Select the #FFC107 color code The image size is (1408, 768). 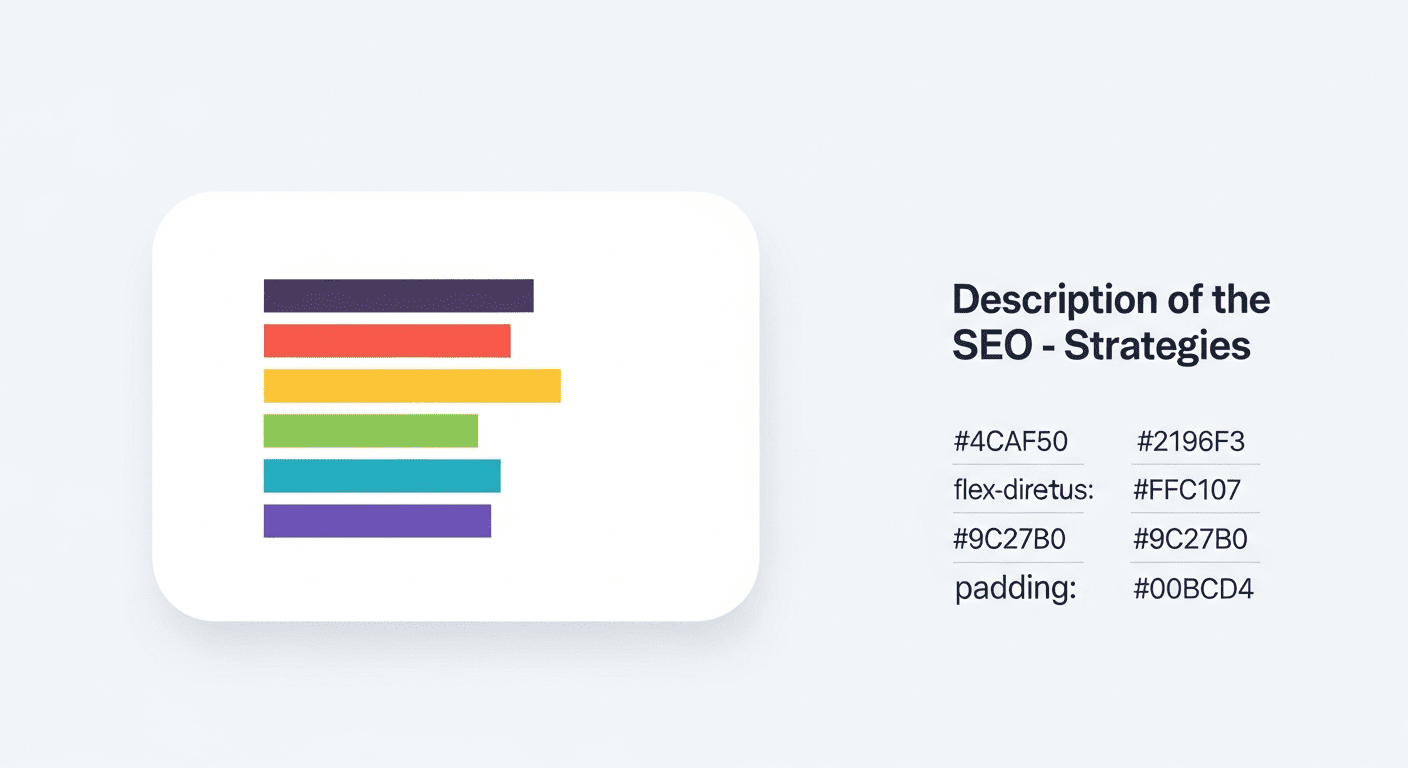(1187, 490)
